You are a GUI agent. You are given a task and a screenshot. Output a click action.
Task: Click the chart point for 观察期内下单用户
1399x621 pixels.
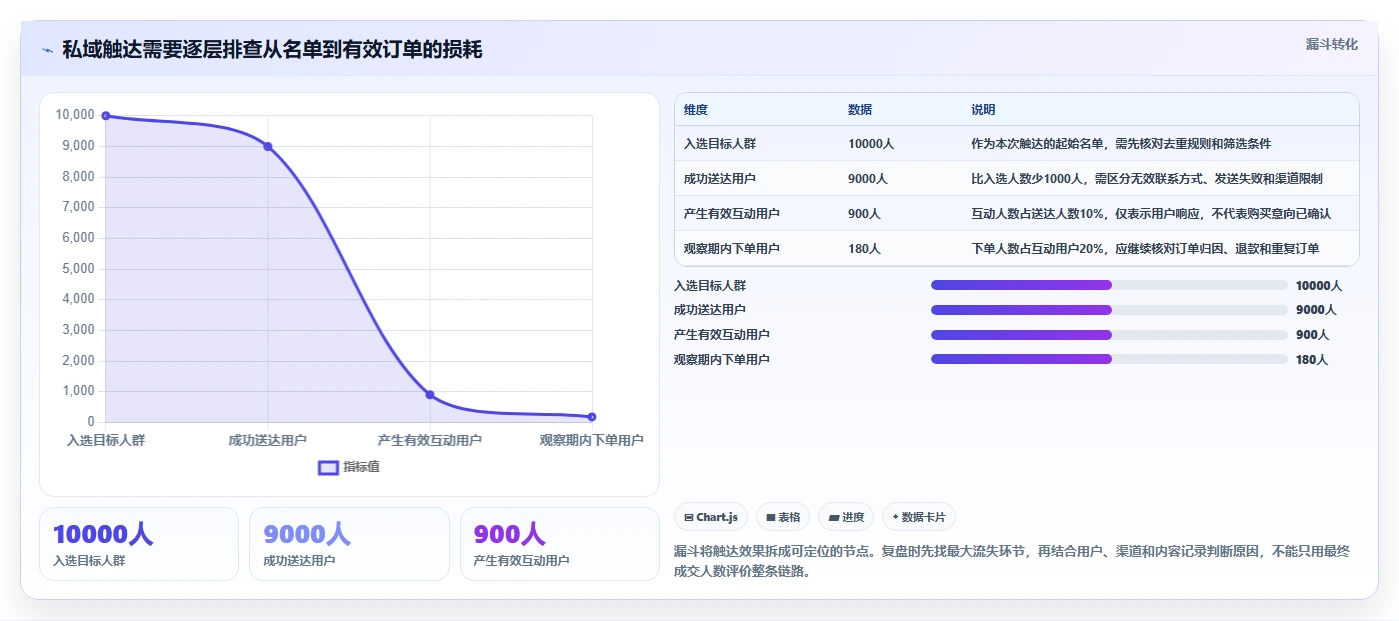tap(592, 417)
